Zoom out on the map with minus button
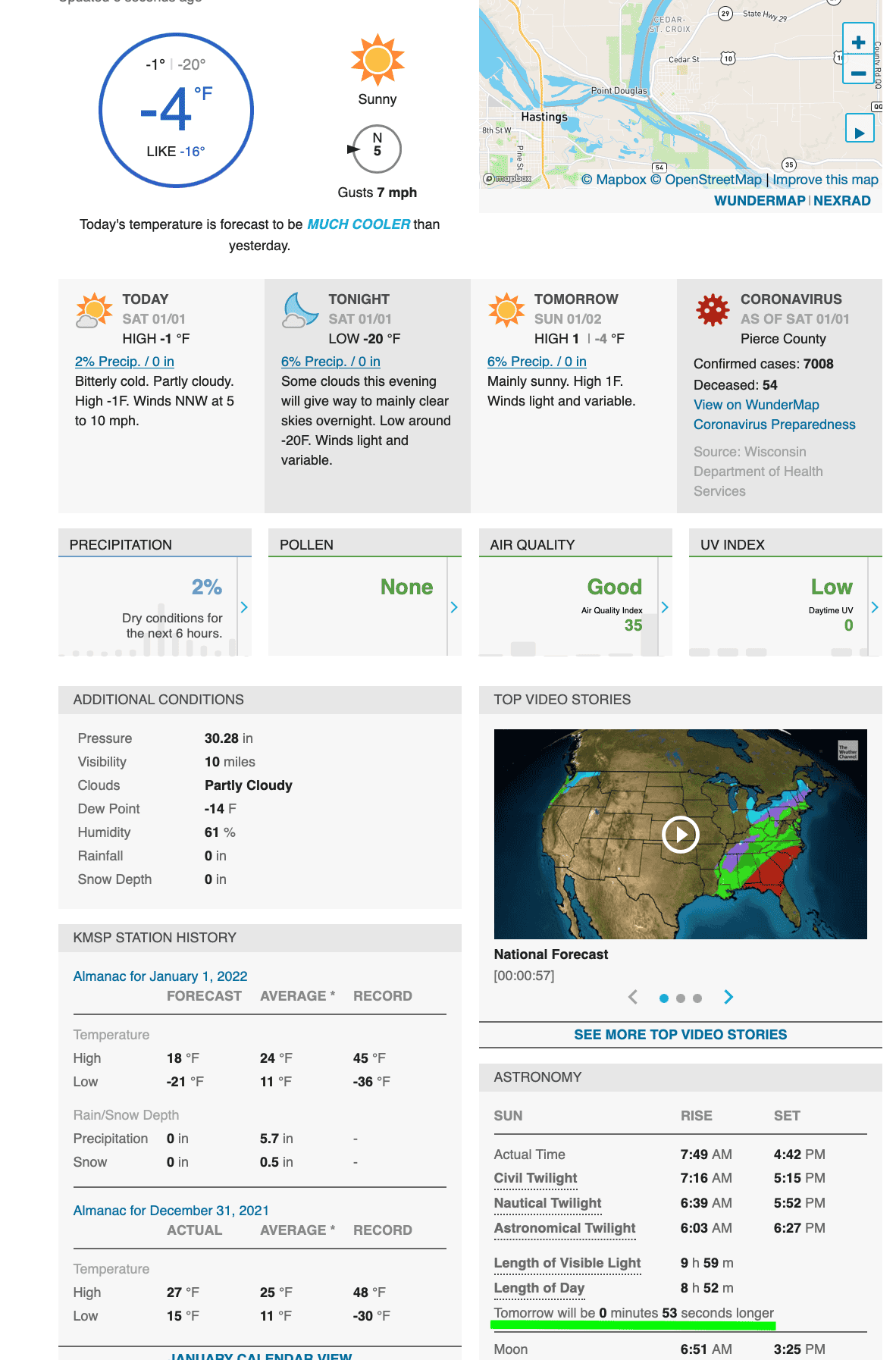Image resolution: width=896 pixels, height=1360 pixels. (x=858, y=73)
